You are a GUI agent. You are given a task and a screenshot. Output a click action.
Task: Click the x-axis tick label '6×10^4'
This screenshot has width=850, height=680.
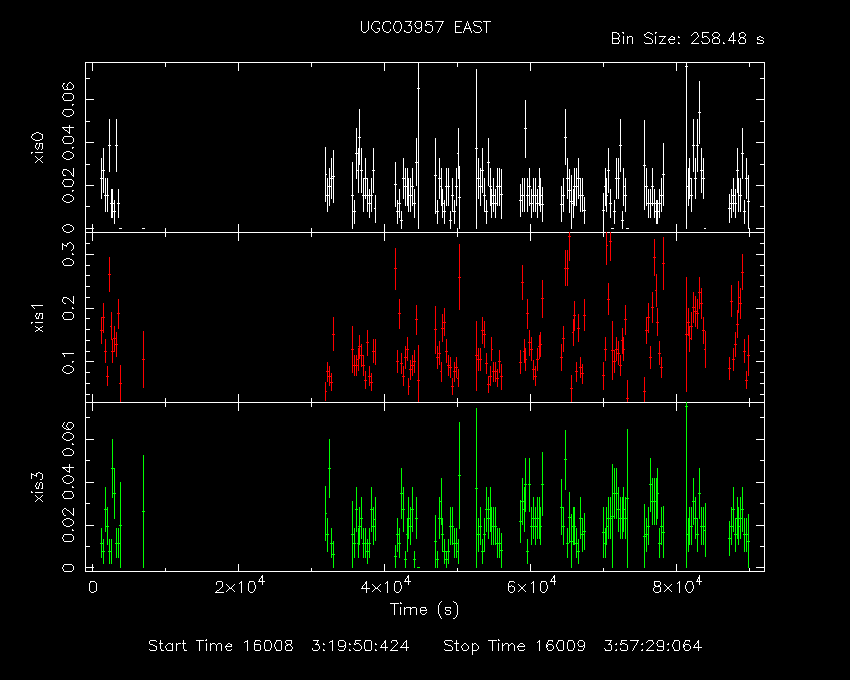pyautogui.click(x=531, y=586)
